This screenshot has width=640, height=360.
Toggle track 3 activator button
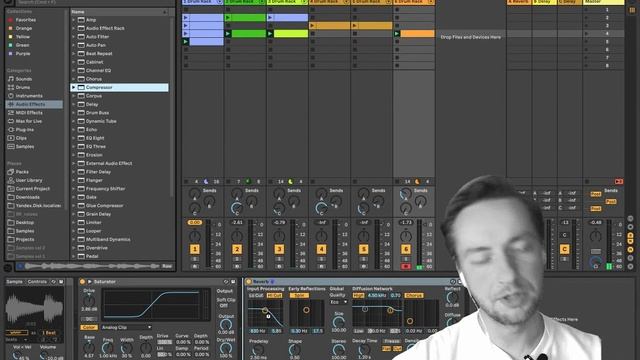279,249
